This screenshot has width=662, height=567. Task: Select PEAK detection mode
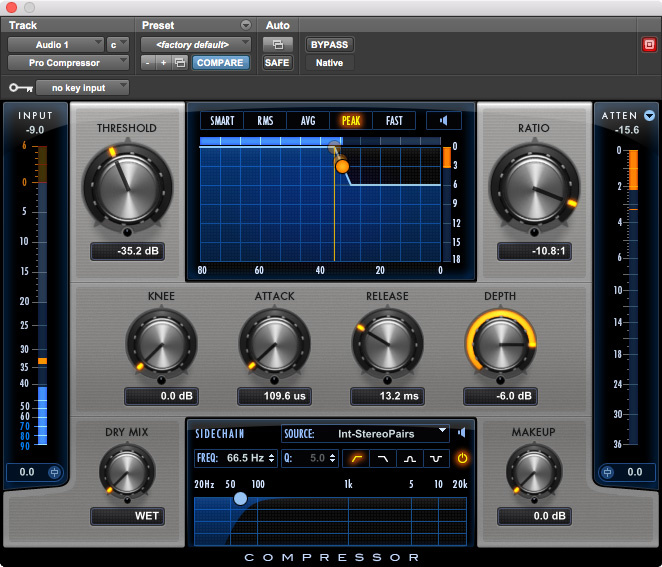(x=351, y=121)
